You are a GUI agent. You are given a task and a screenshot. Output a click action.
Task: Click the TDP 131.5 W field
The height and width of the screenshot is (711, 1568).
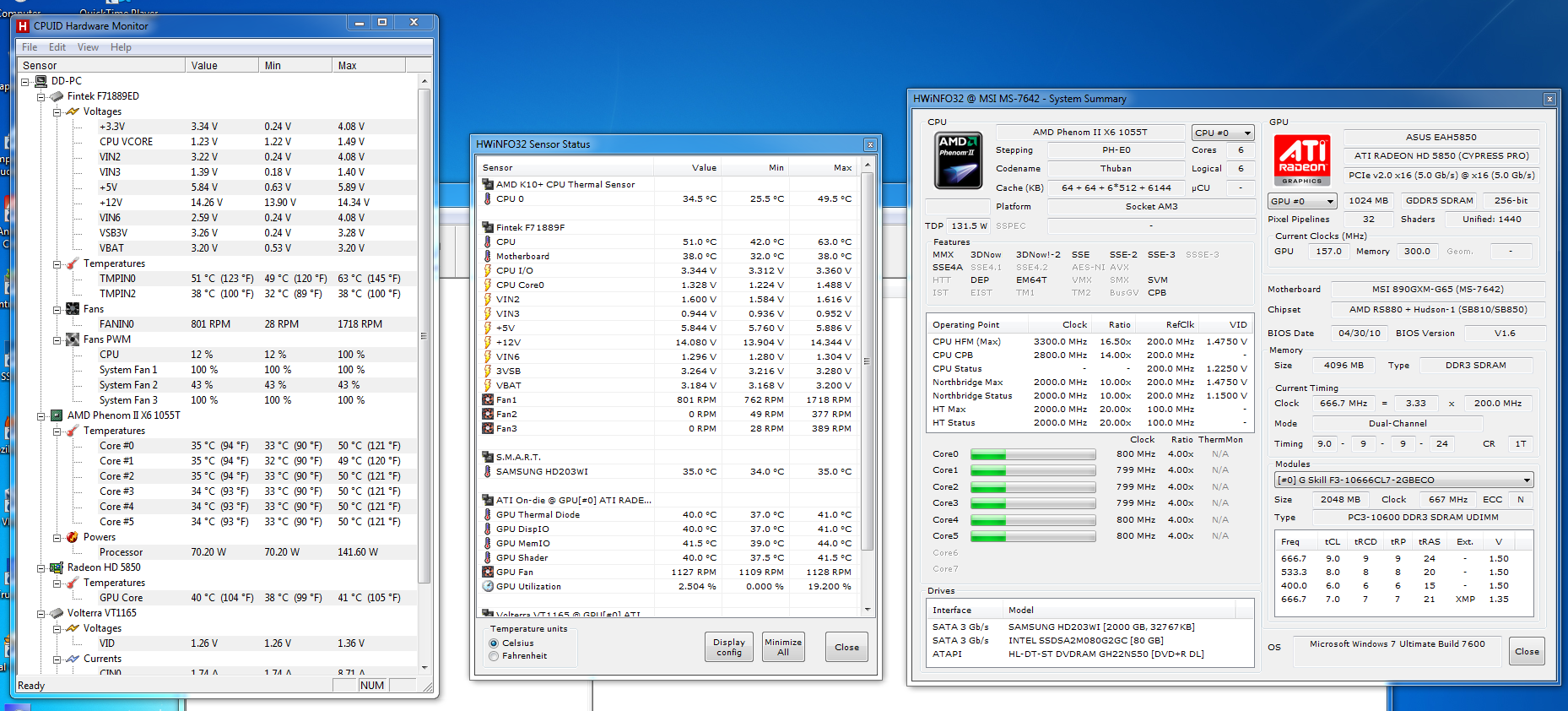(x=971, y=225)
